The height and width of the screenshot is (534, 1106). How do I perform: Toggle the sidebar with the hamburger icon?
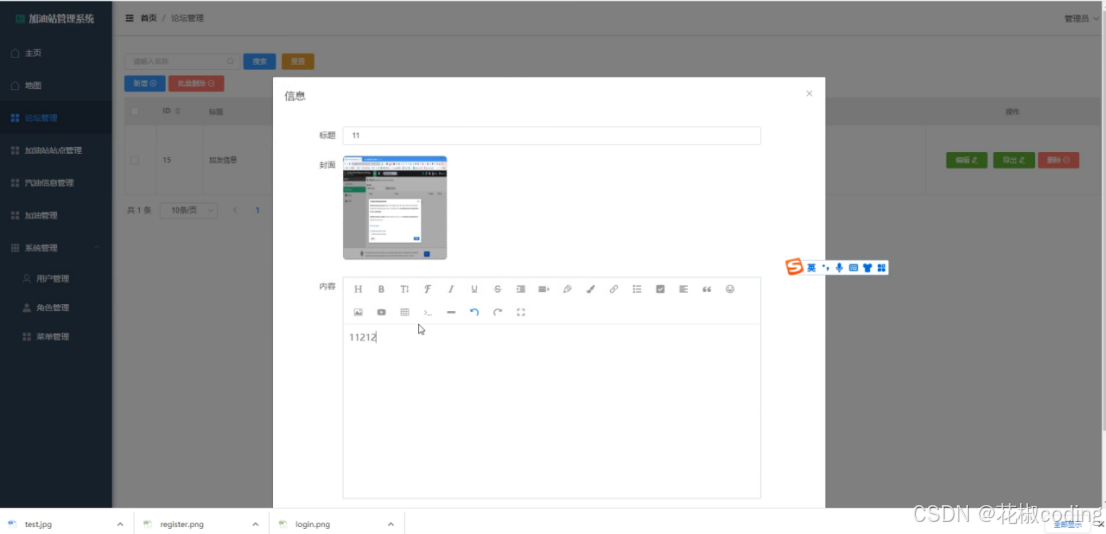[x=130, y=18]
